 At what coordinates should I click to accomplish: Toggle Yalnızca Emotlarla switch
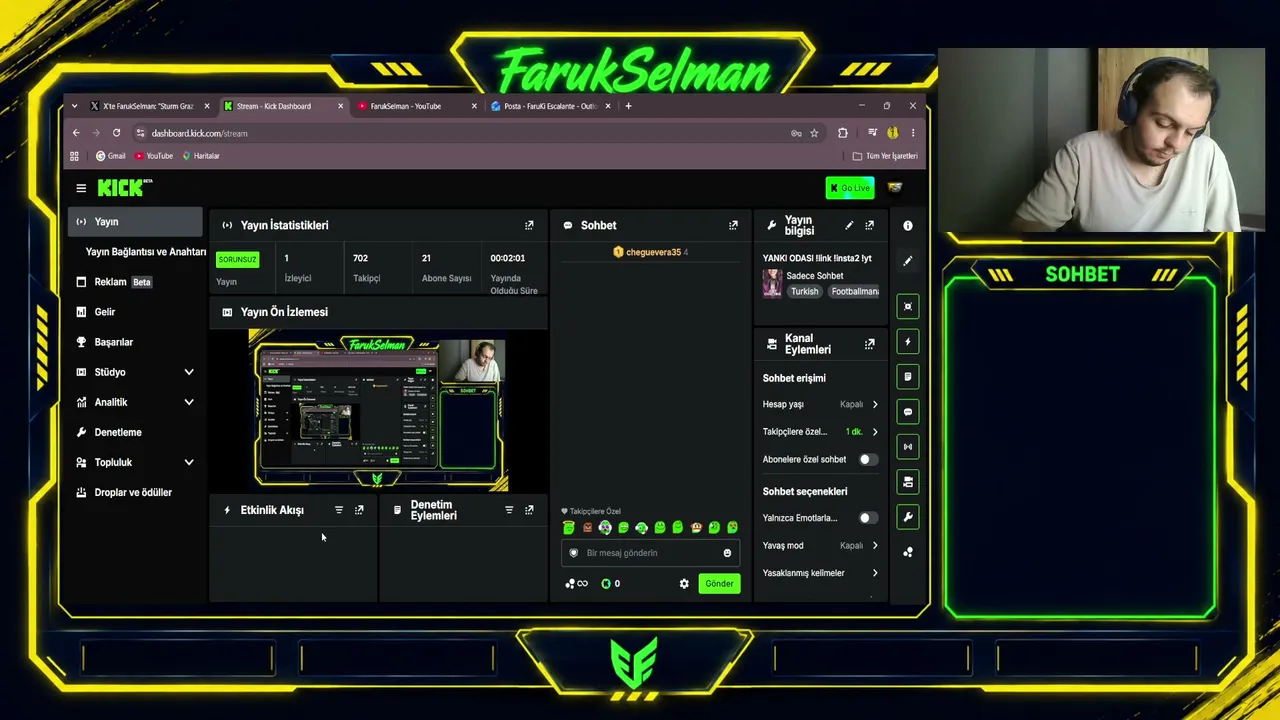click(868, 518)
